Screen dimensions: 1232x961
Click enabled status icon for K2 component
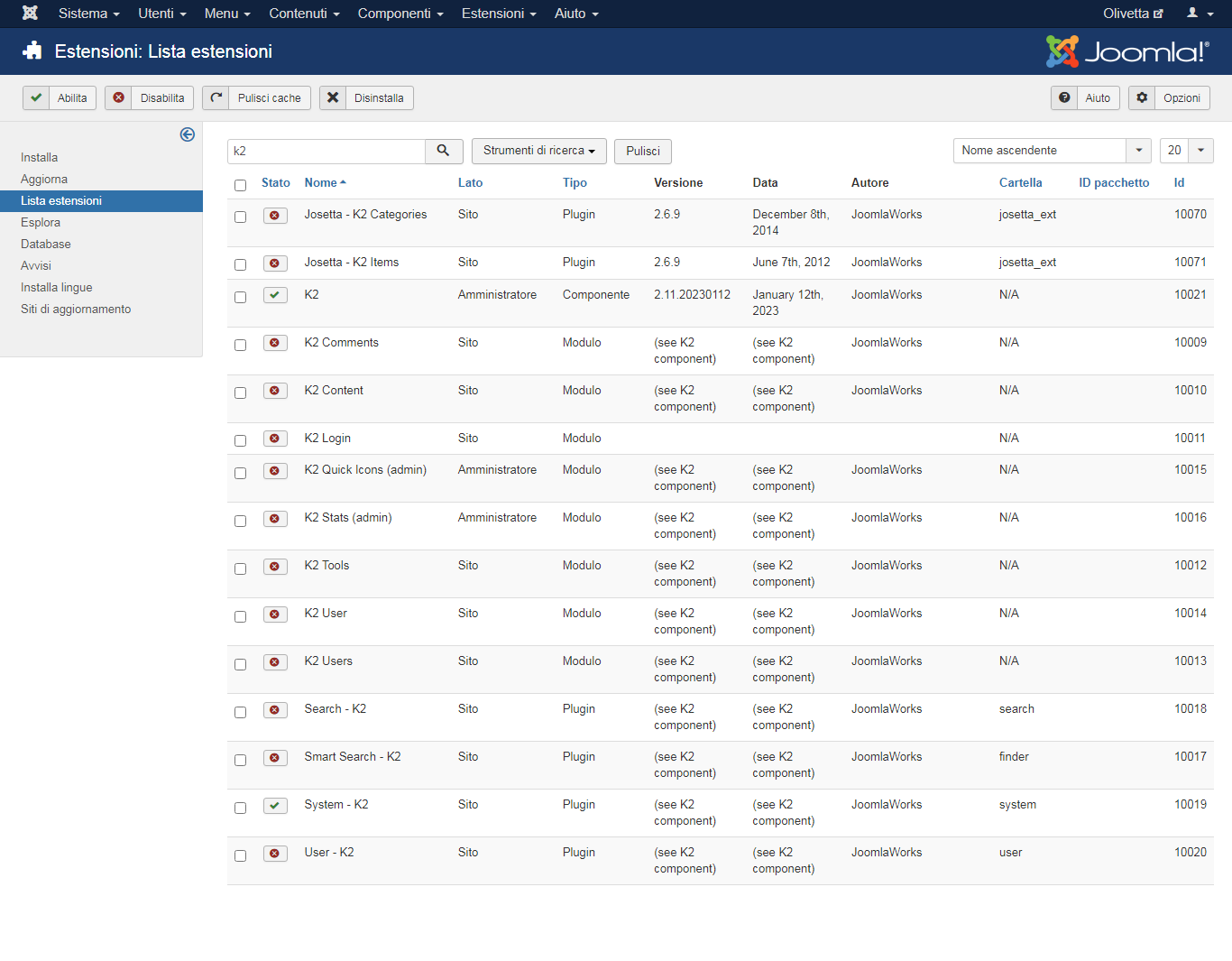pos(275,295)
